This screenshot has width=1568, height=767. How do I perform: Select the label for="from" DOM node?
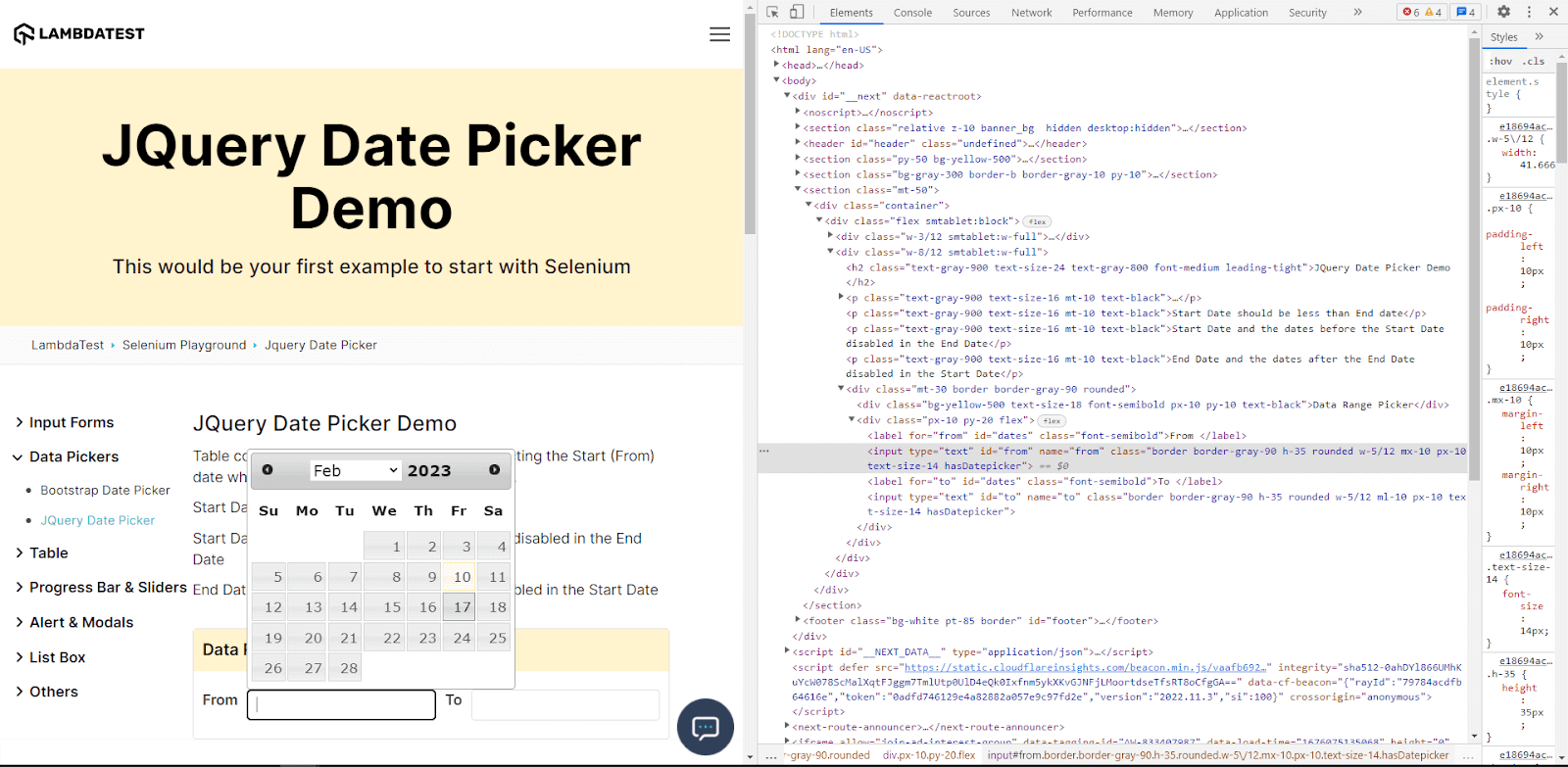tap(1056, 436)
